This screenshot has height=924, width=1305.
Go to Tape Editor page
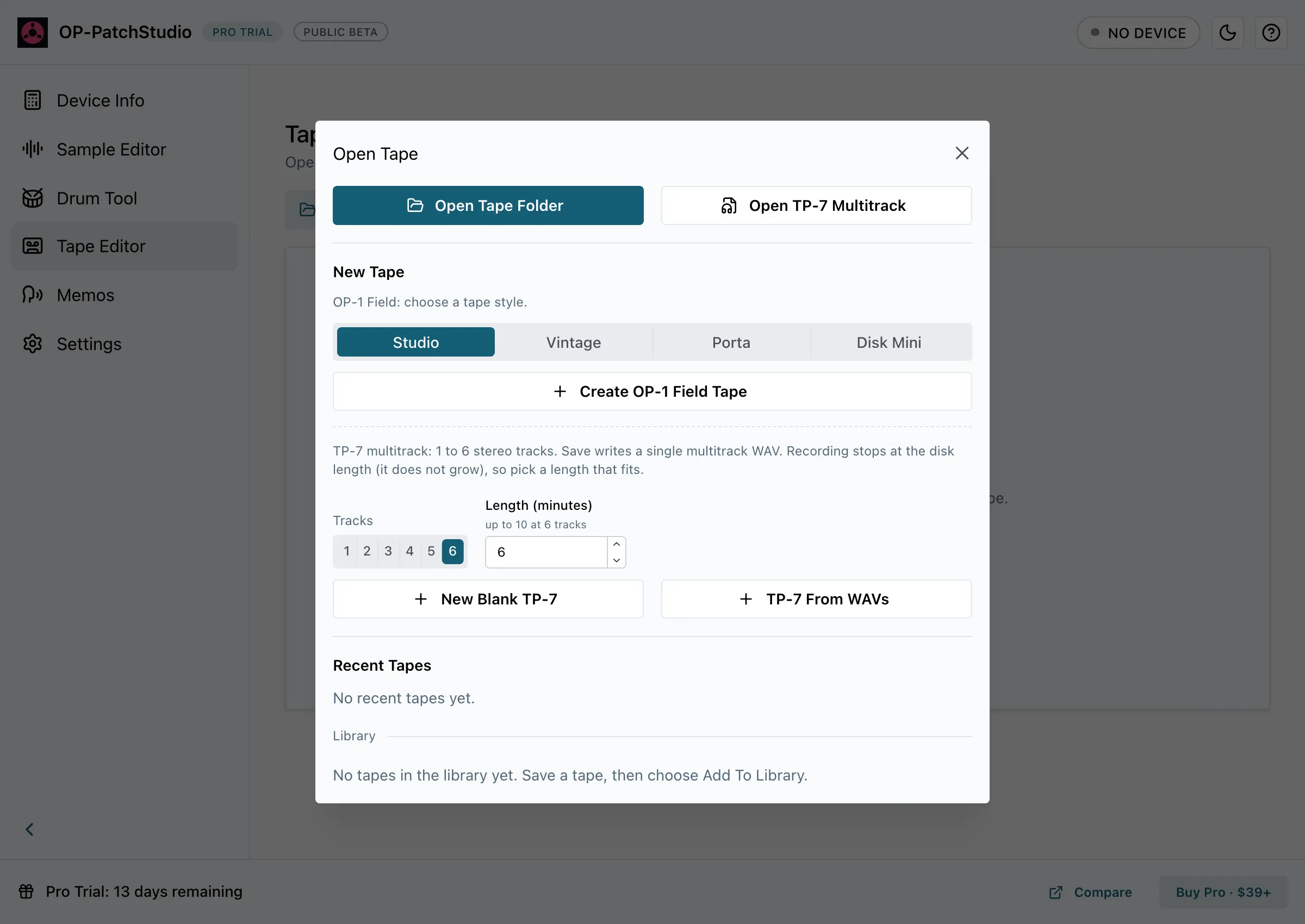(125, 246)
